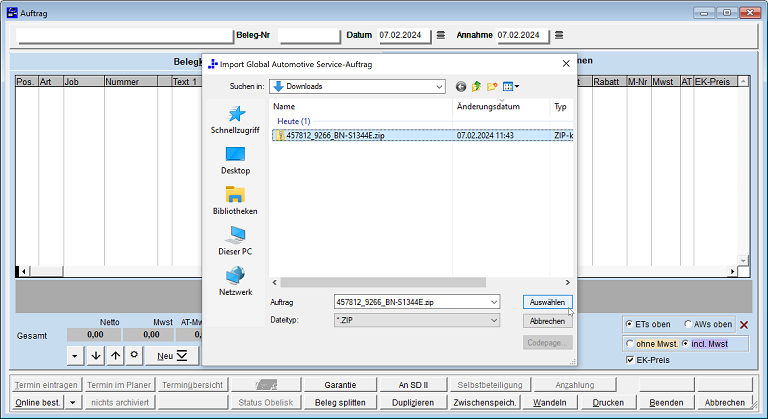Viewport: 768px width, 419px height.
Task: Click the EK-Preis column header
Action: pyautogui.click(x=715, y=82)
